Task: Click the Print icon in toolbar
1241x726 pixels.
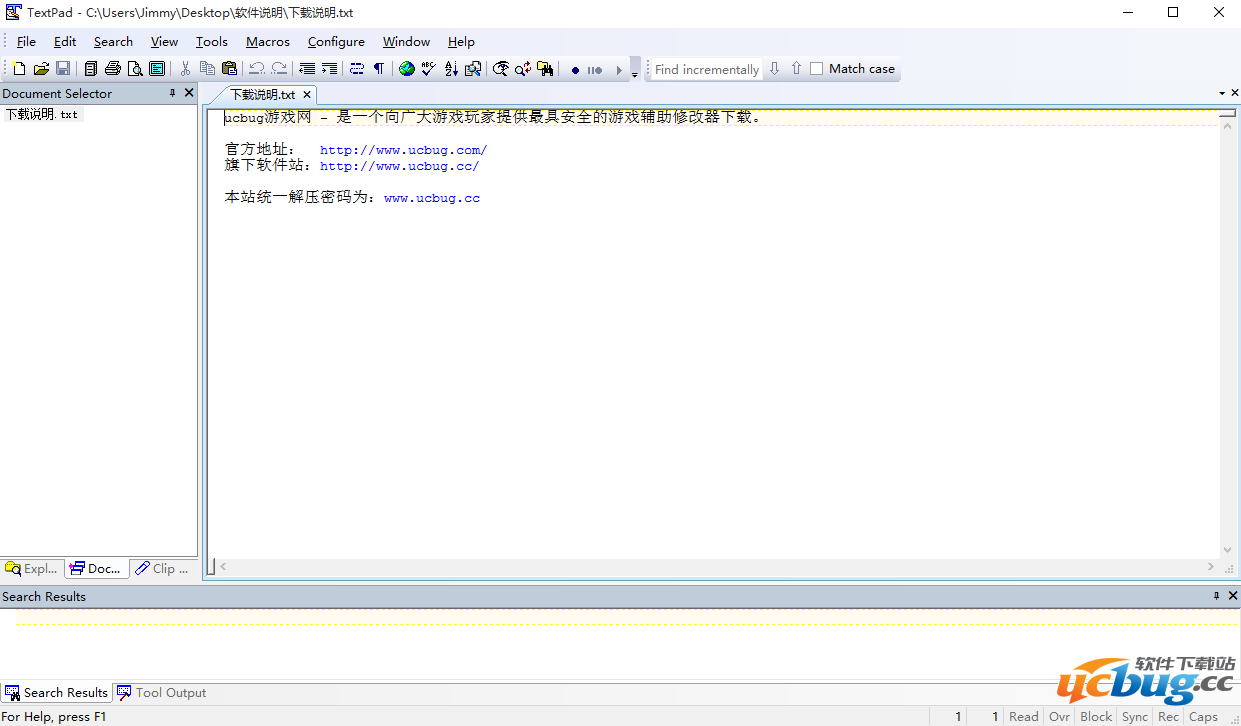Action: (112, 69)
